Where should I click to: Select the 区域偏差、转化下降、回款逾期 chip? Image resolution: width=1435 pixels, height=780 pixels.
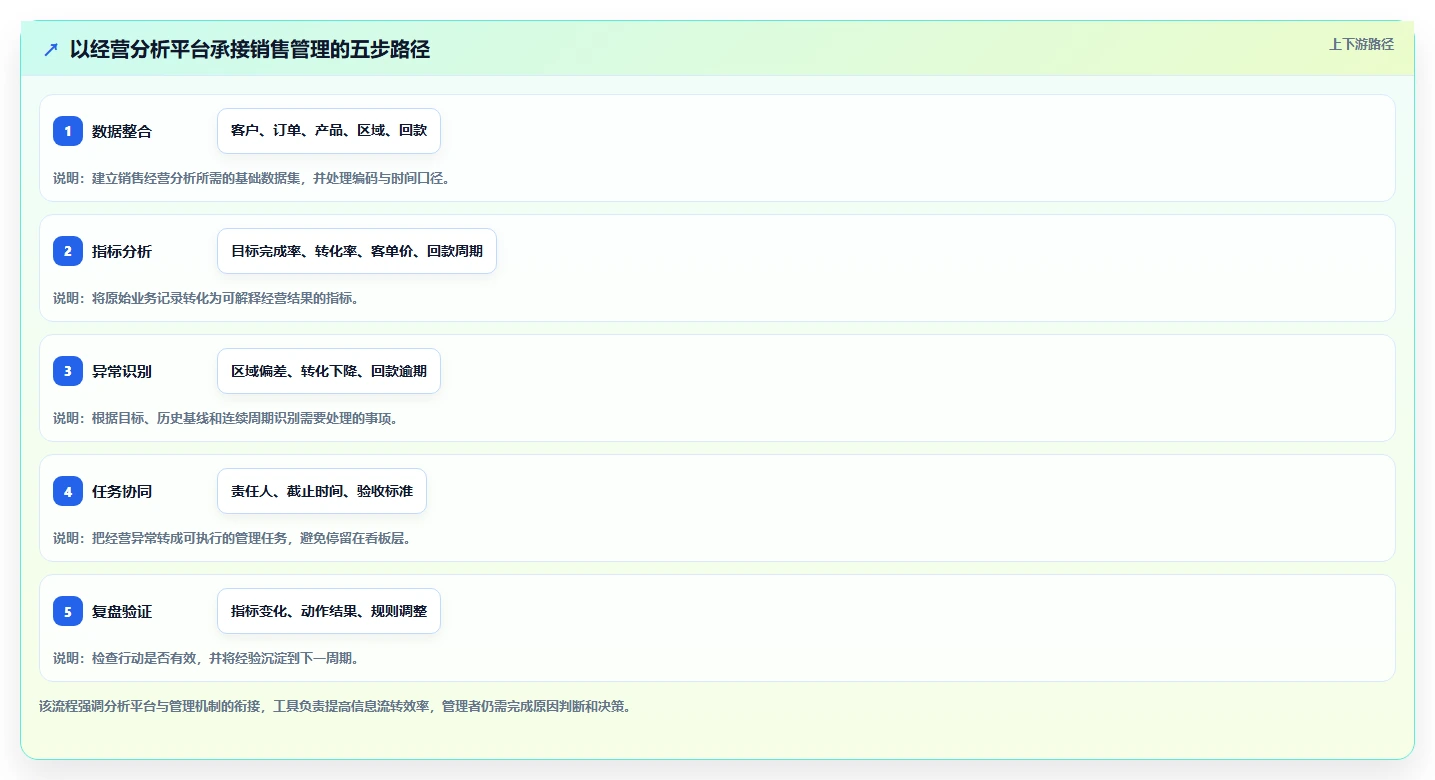pyautogui.click(x=329, y=371)
